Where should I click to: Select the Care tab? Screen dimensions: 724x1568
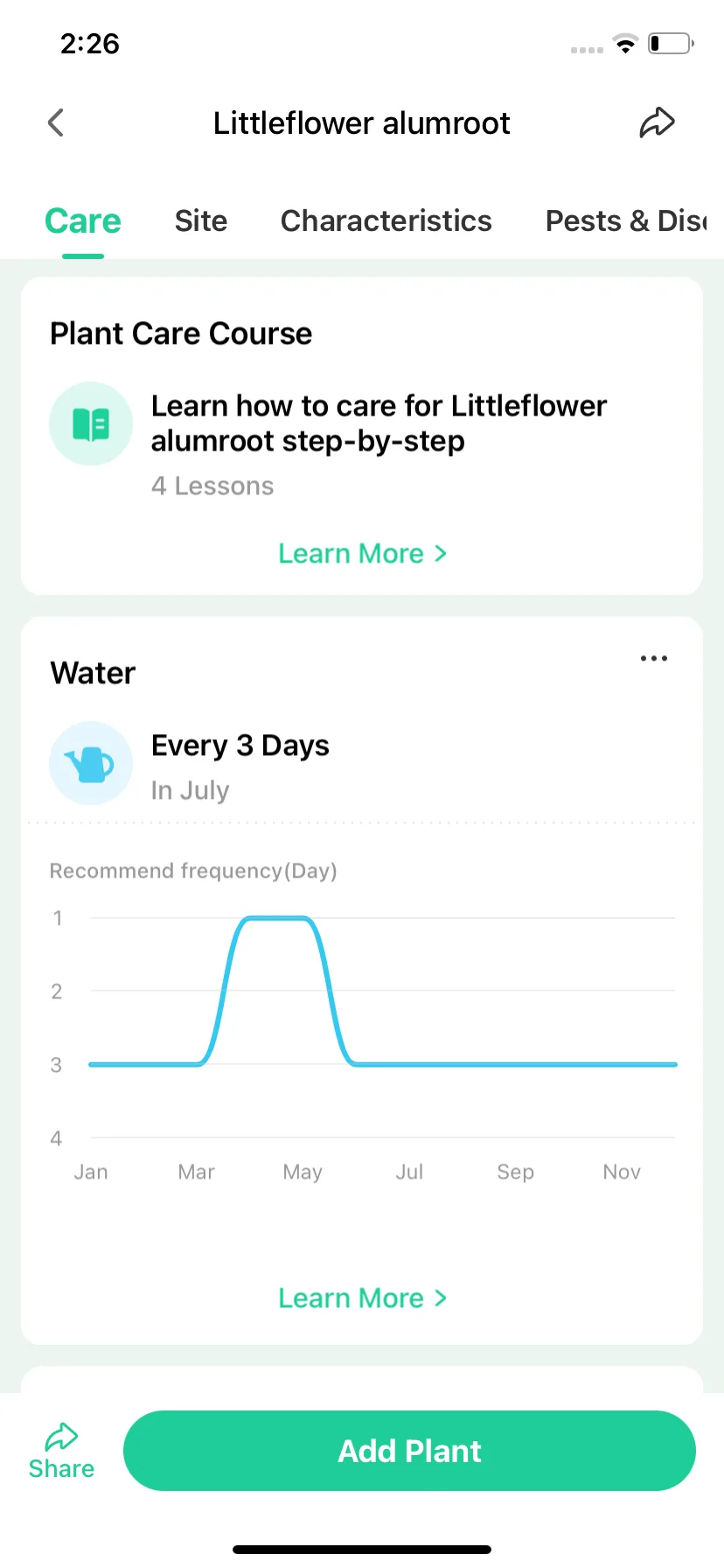(83, 220)
